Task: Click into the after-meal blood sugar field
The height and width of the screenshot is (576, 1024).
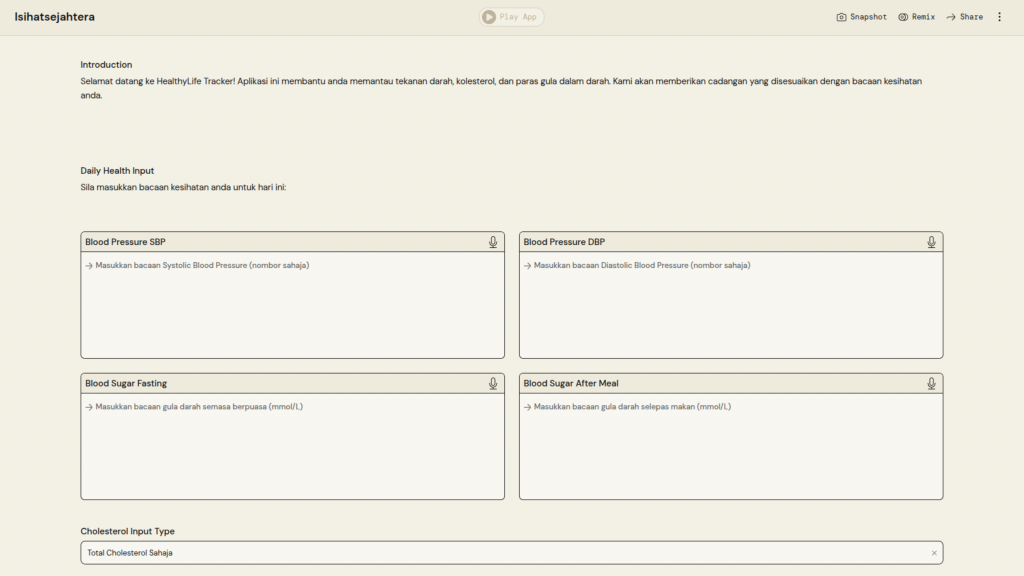Action: click(x=730, y=445)
